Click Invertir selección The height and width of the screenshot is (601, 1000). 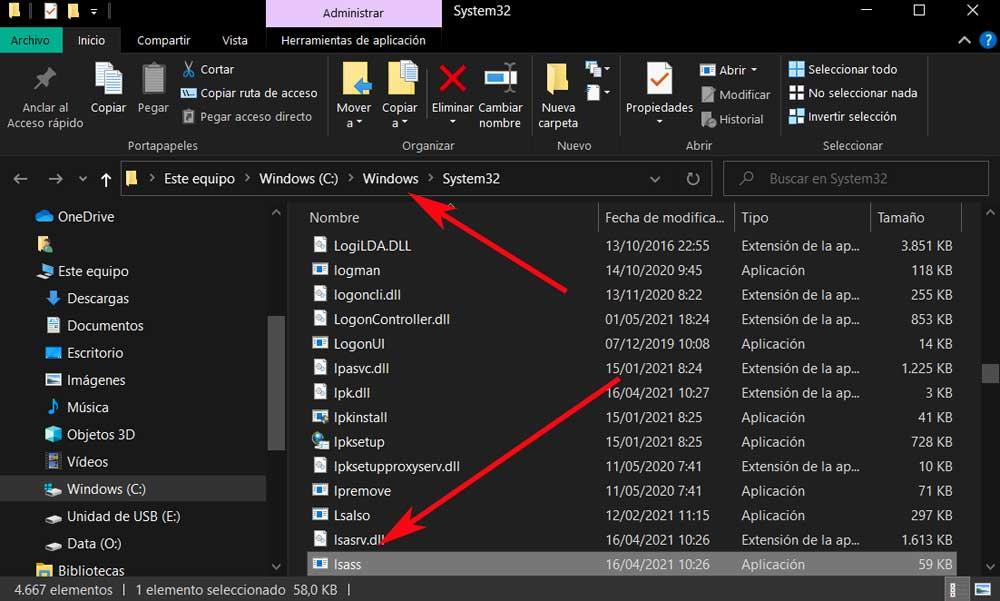tap(842, 117)
